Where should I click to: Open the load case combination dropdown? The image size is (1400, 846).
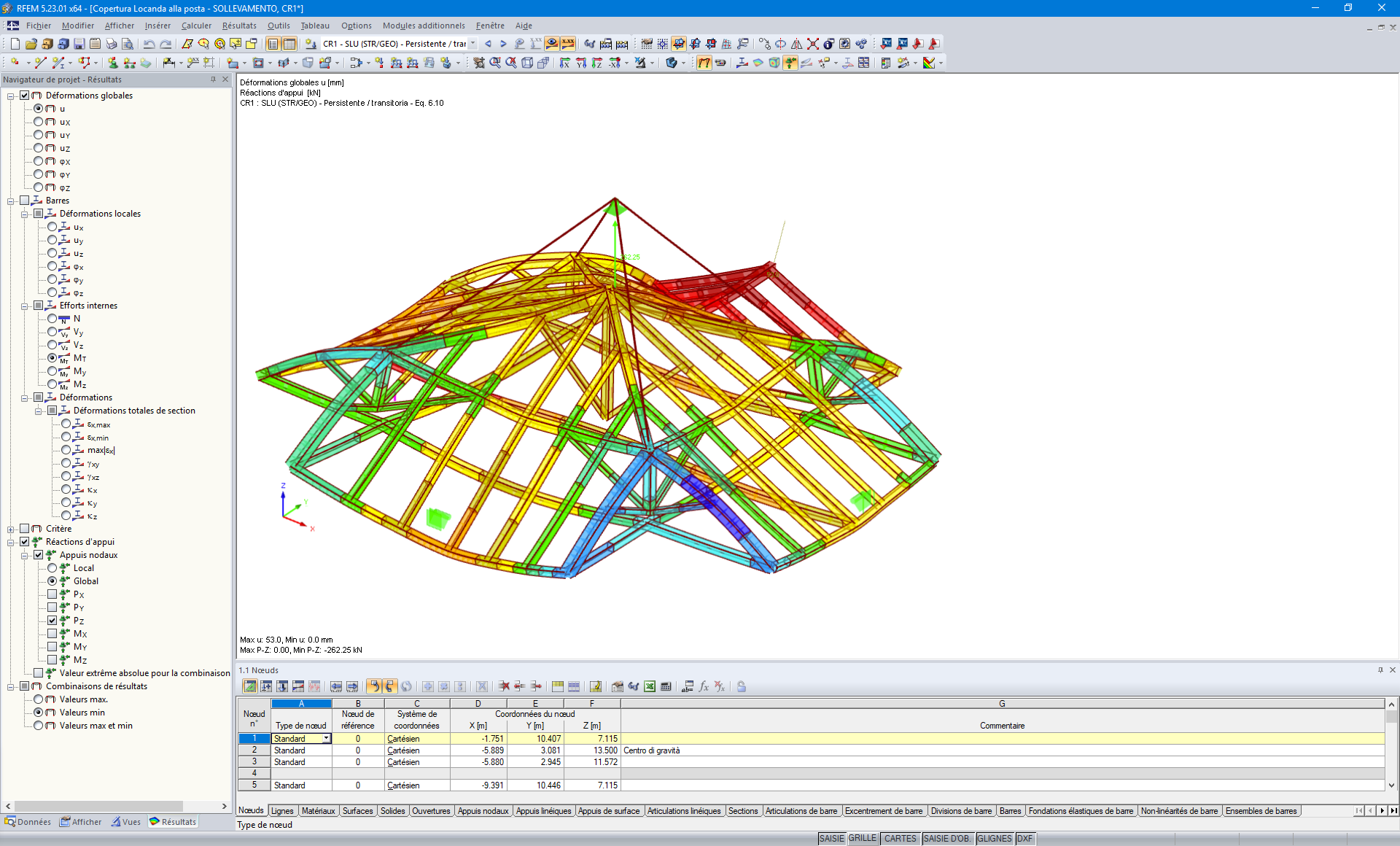pos(473,44)
